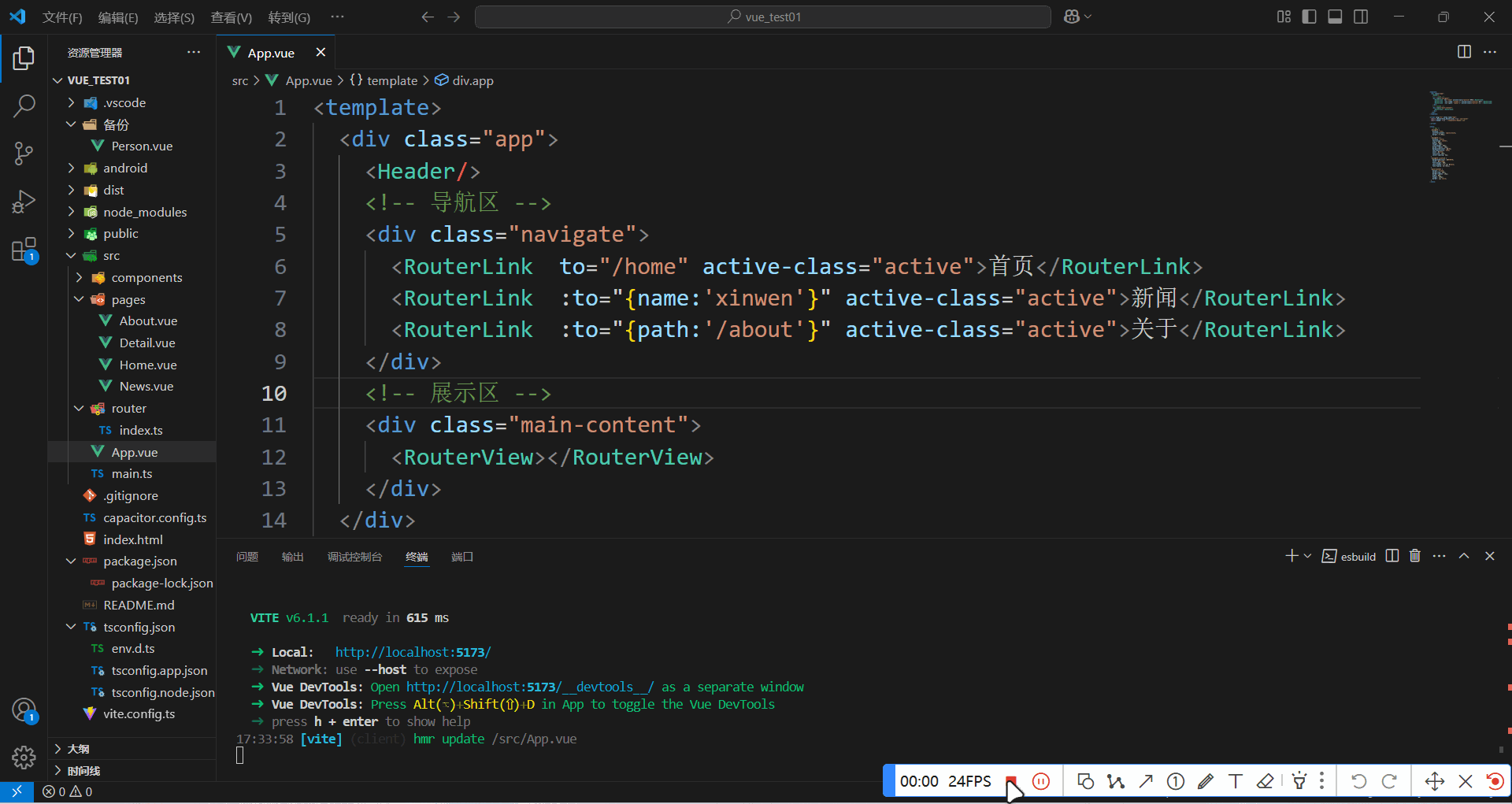Viewport: 1512px width, 804px height.
Task: Stop the screen recording
Action: [1011, 781]
